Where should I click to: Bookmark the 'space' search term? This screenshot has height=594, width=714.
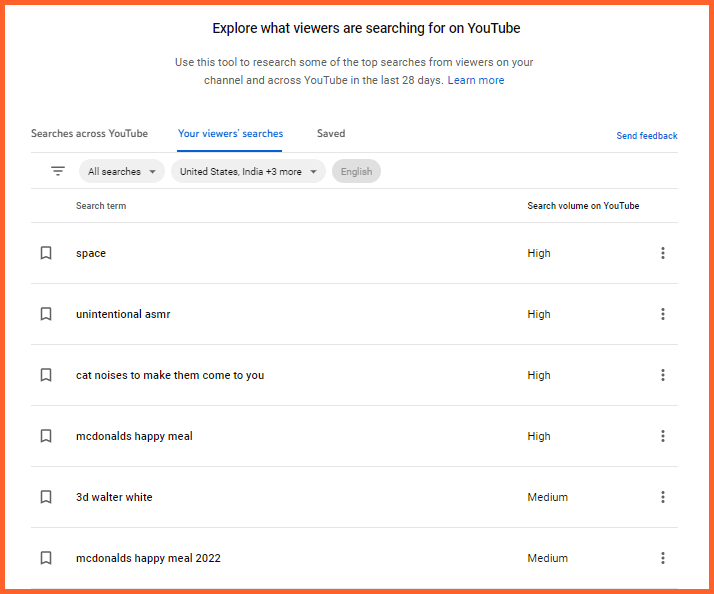click(46, 253)
